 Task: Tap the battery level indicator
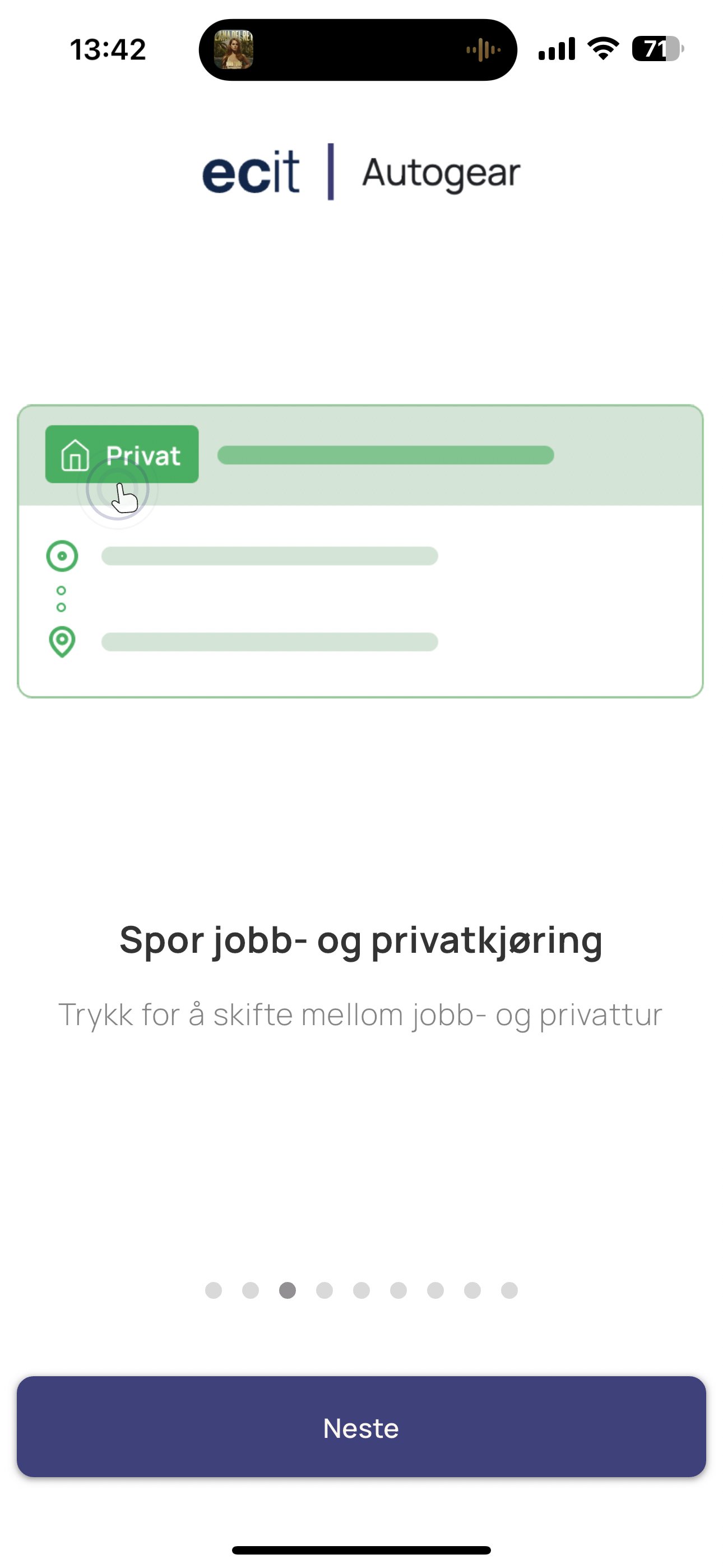[657, 49]
